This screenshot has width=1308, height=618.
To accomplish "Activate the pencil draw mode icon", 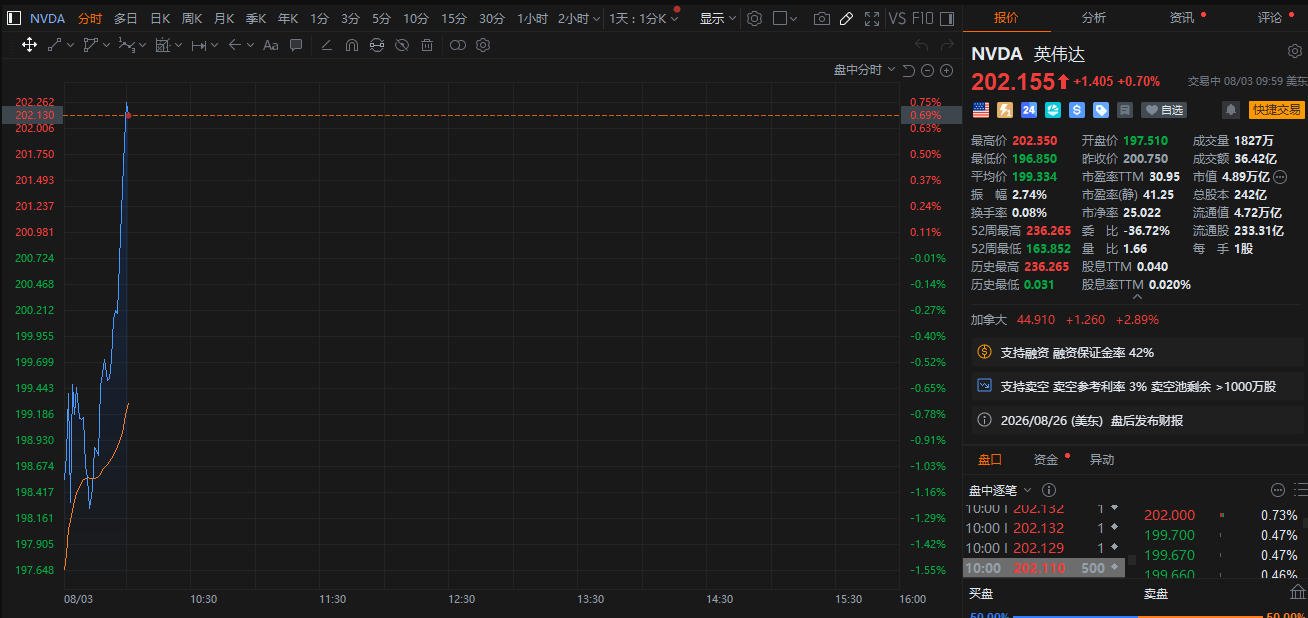I will tap(846, 18).
